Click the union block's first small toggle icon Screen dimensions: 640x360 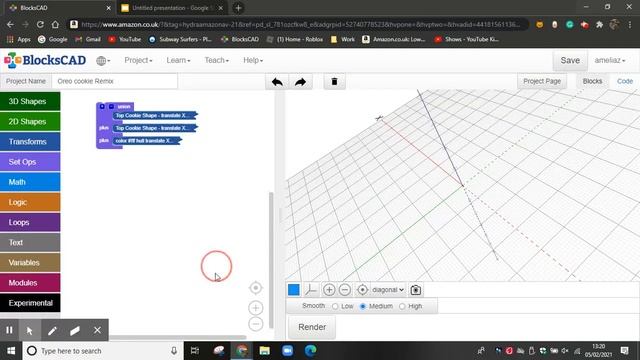tap(102, 107)
